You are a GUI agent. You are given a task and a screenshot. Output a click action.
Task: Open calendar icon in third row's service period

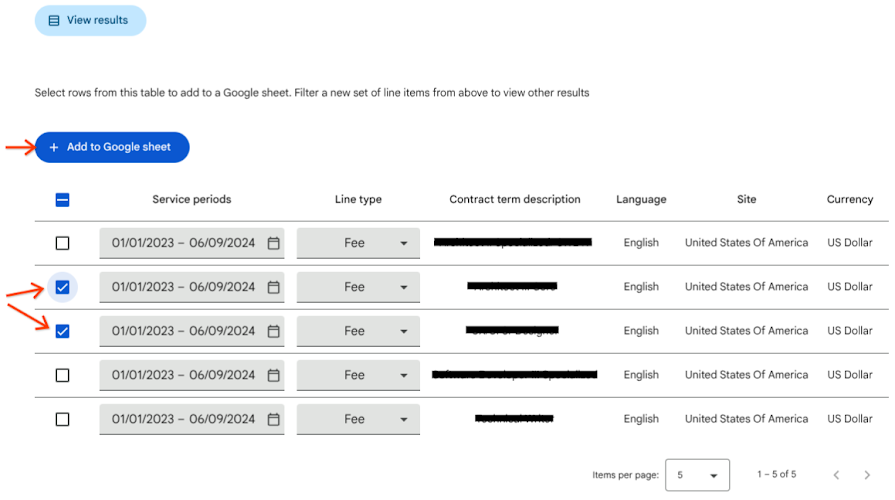[274, 331]
